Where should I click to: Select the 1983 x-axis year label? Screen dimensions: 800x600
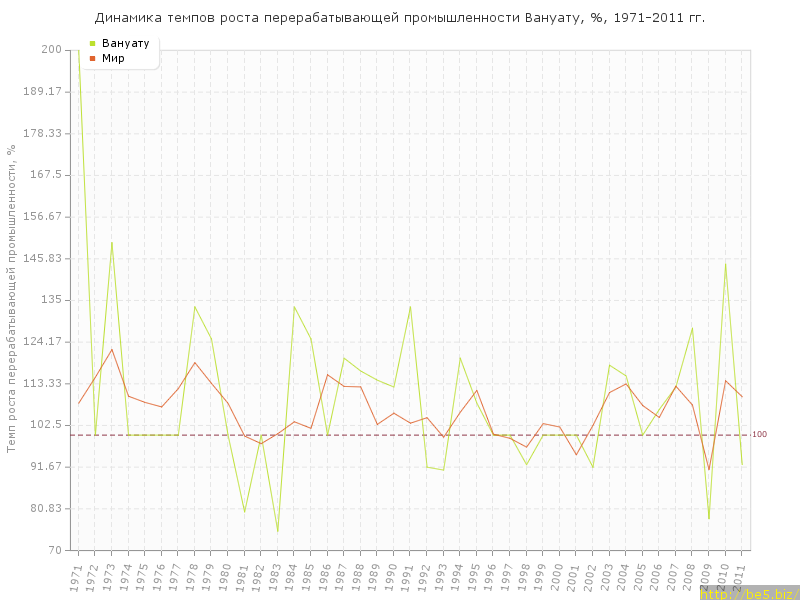276,578
